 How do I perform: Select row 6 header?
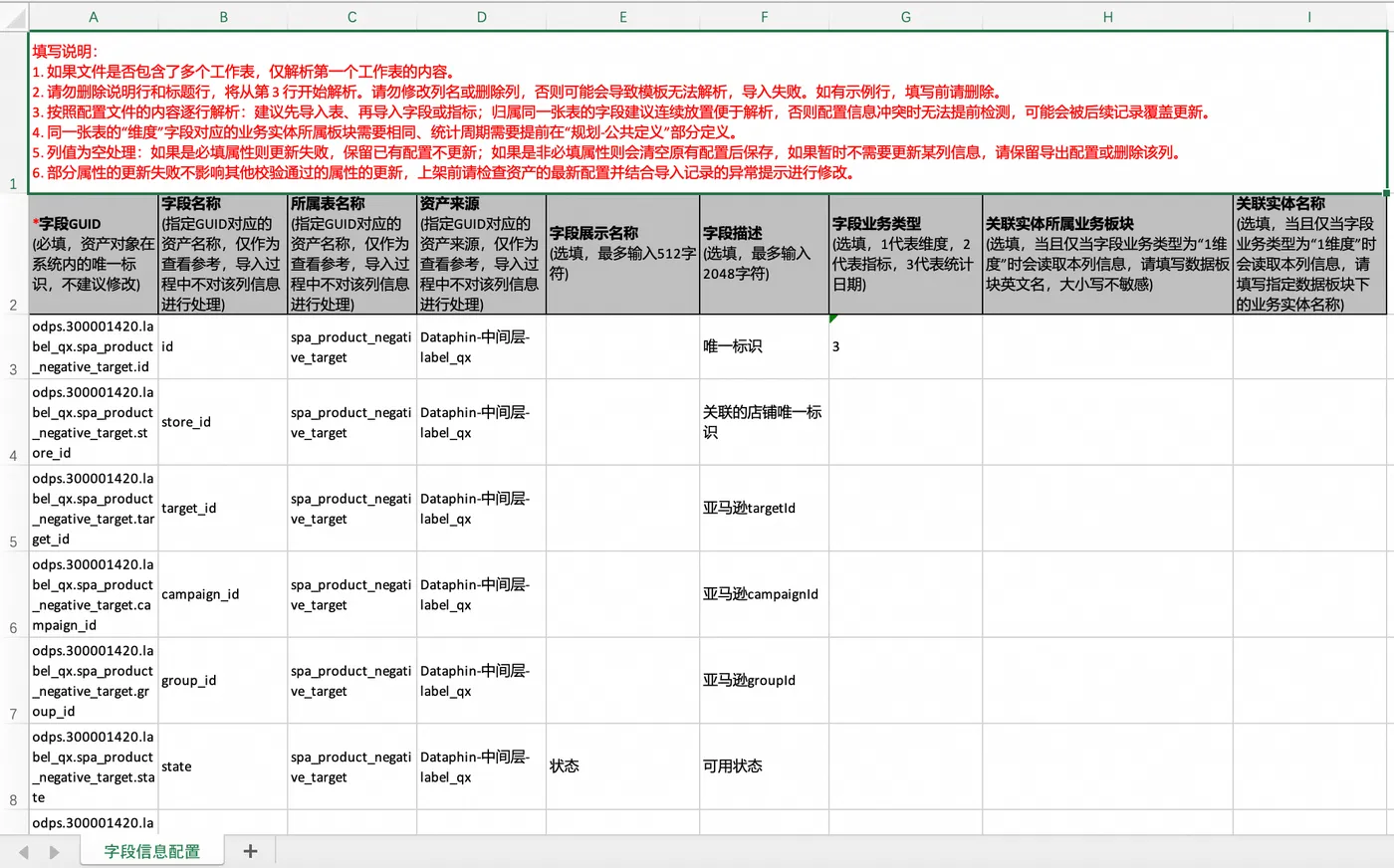click(14, 594)
